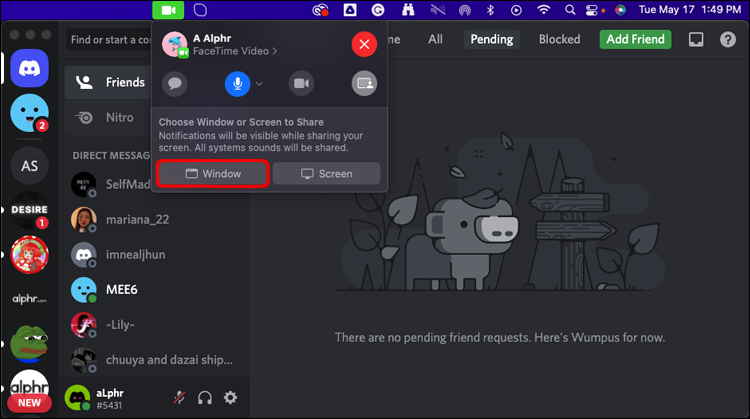
Task: Open Now Playing menu bar icon
Action: (516, 10)
